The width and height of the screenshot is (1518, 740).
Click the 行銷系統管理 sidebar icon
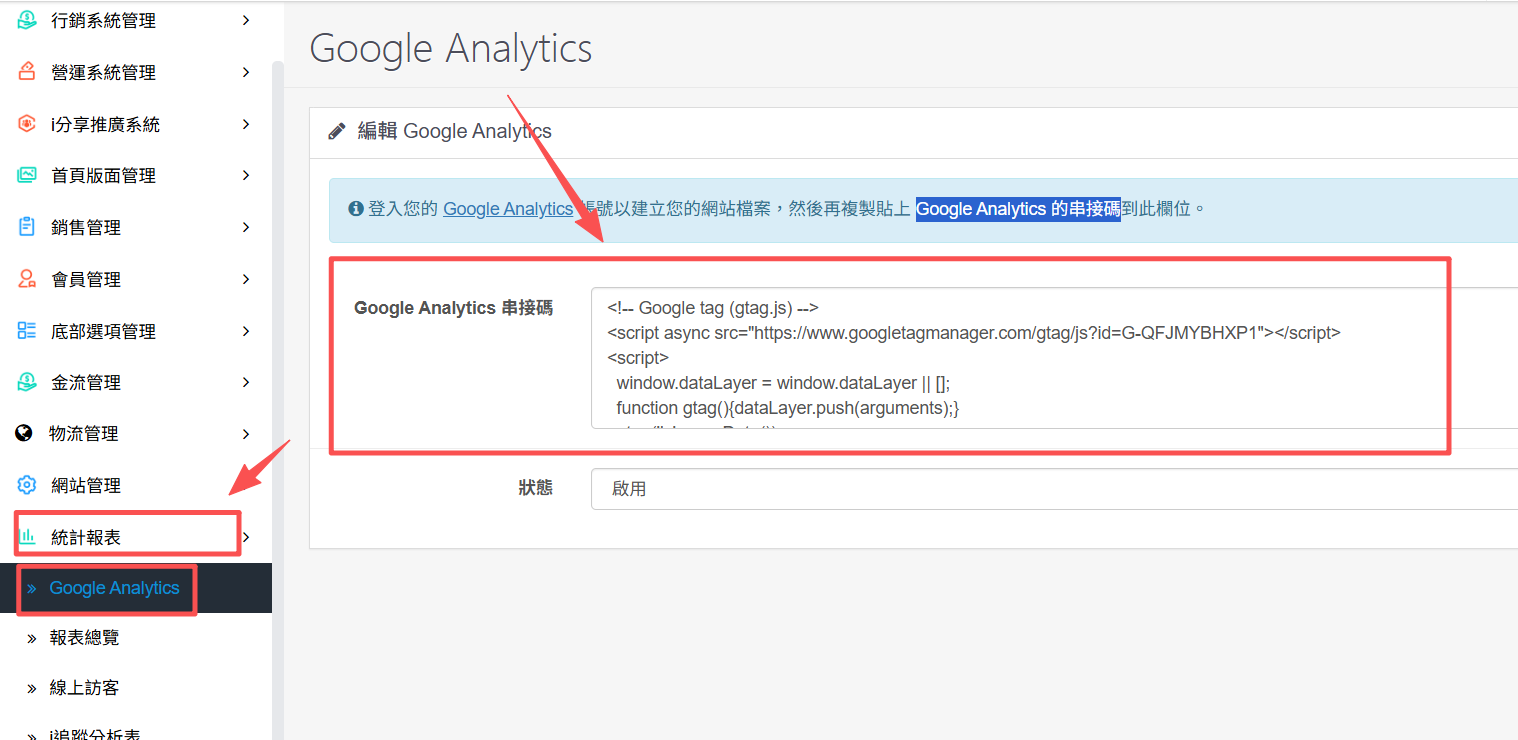coord(27,20)
